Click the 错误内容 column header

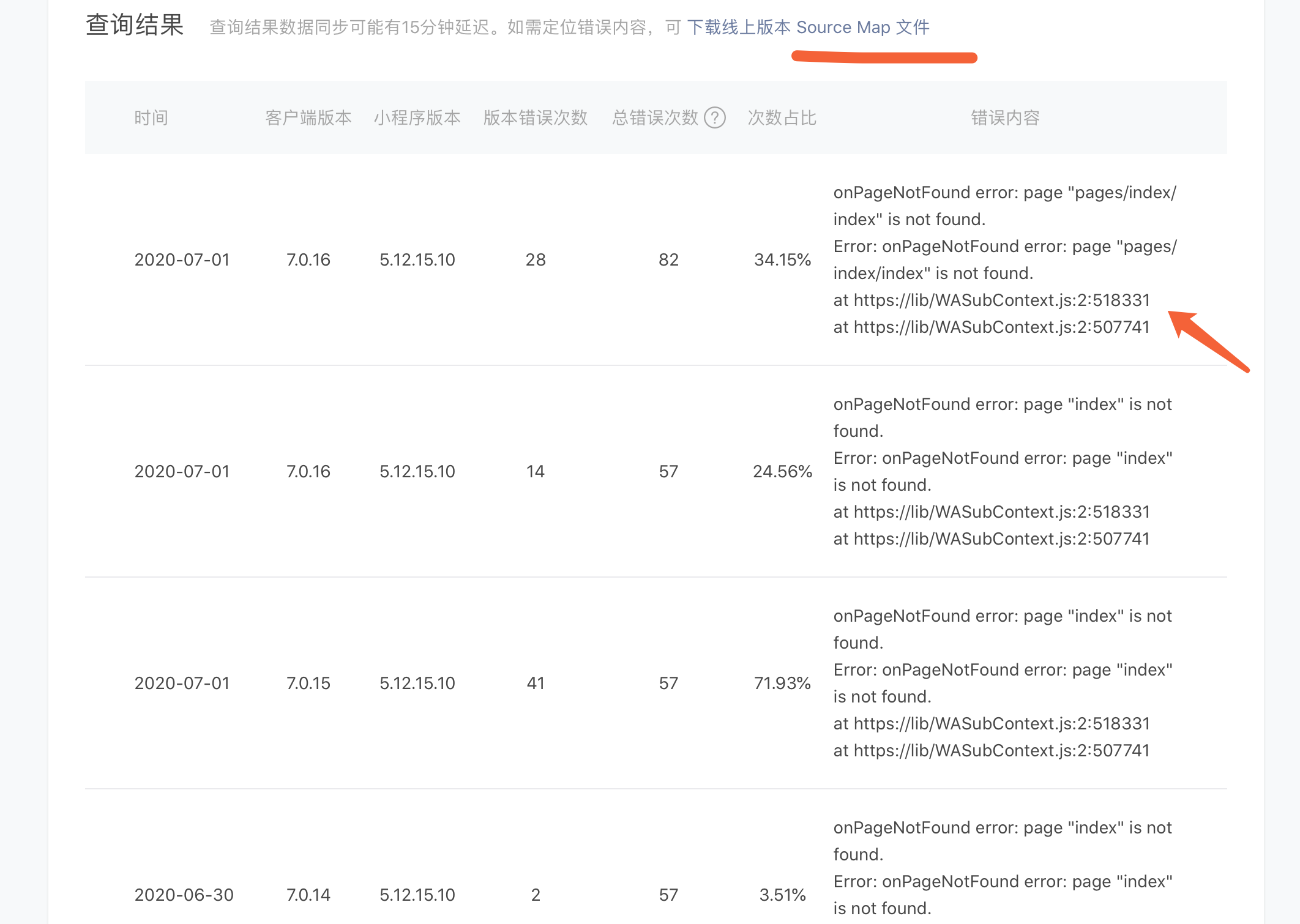click(x=1005, y=117)
